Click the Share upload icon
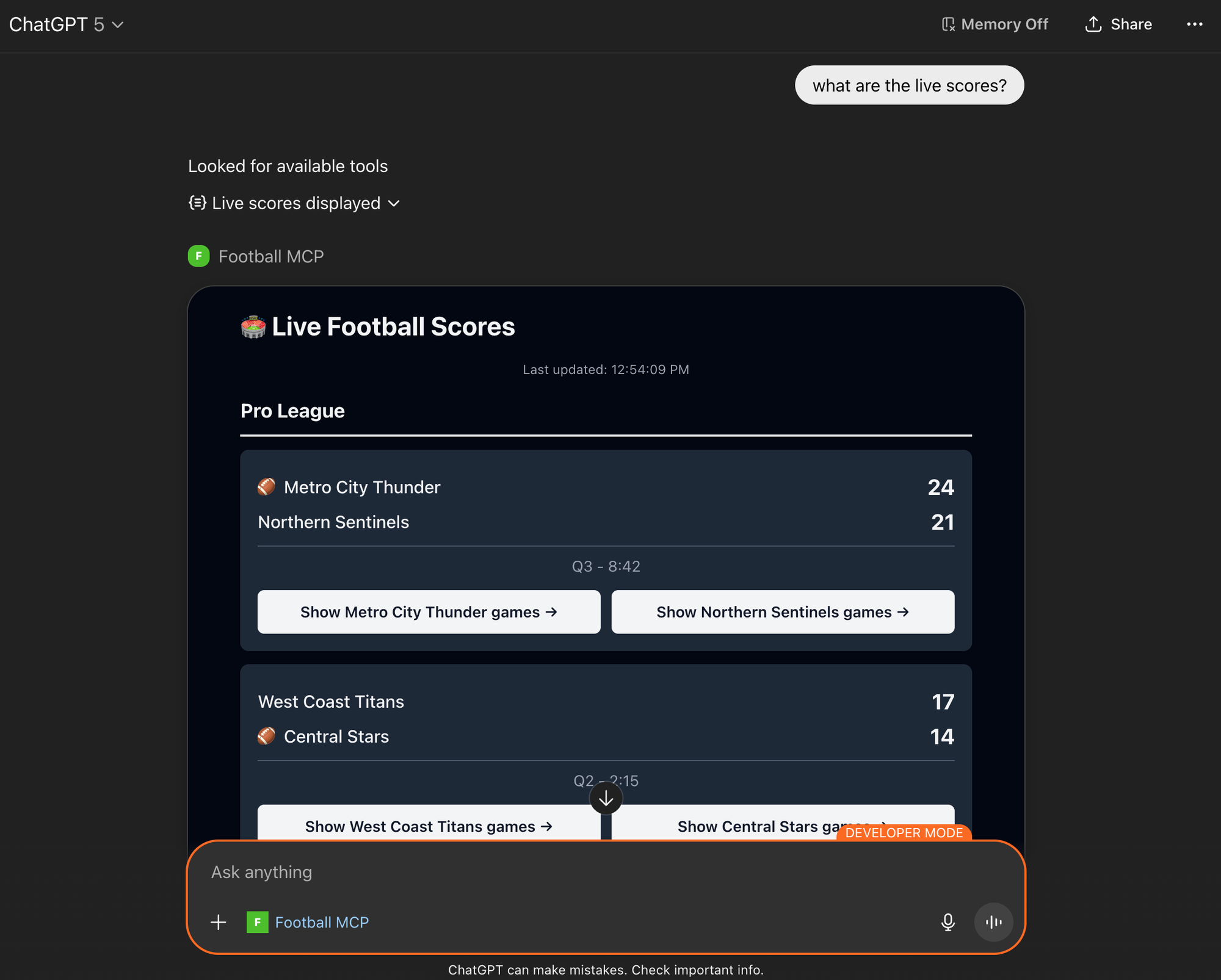 [1093, 24]
